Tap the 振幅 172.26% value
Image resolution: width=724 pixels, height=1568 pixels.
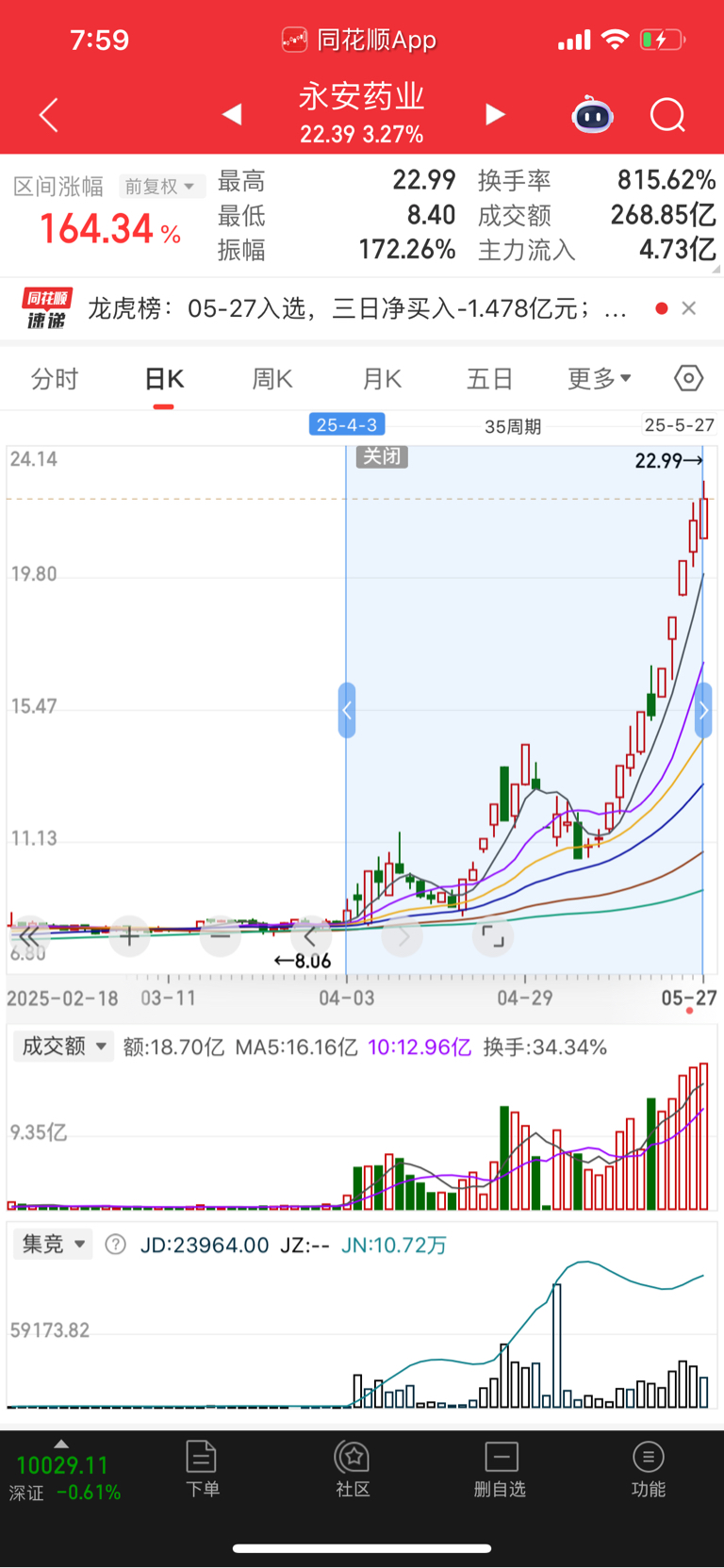407,250
